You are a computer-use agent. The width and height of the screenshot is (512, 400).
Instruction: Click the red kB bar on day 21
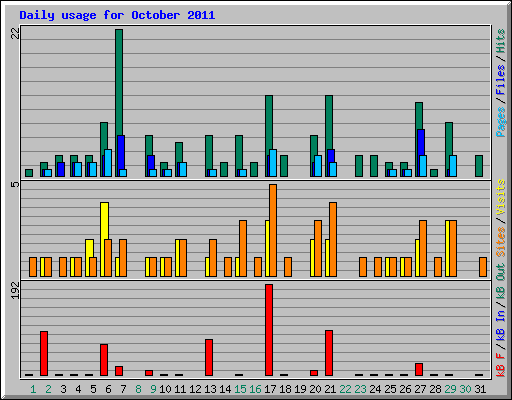coord(329,353)
